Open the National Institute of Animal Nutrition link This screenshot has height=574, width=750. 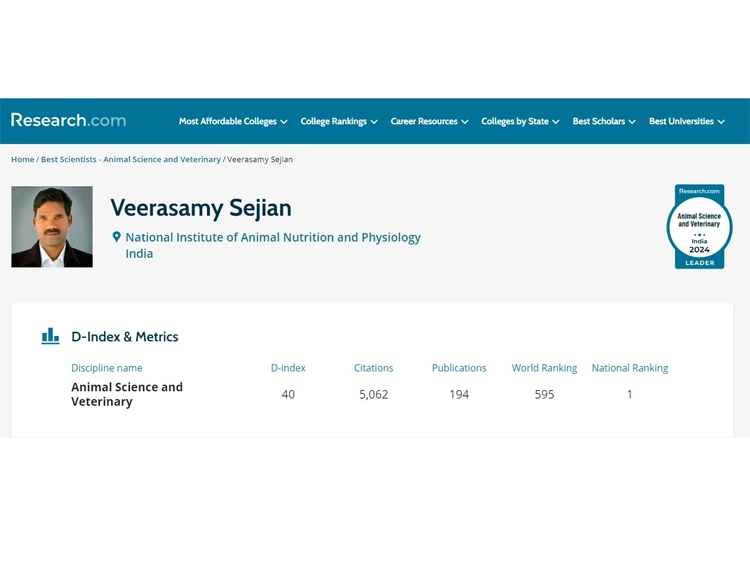[273, 237]
